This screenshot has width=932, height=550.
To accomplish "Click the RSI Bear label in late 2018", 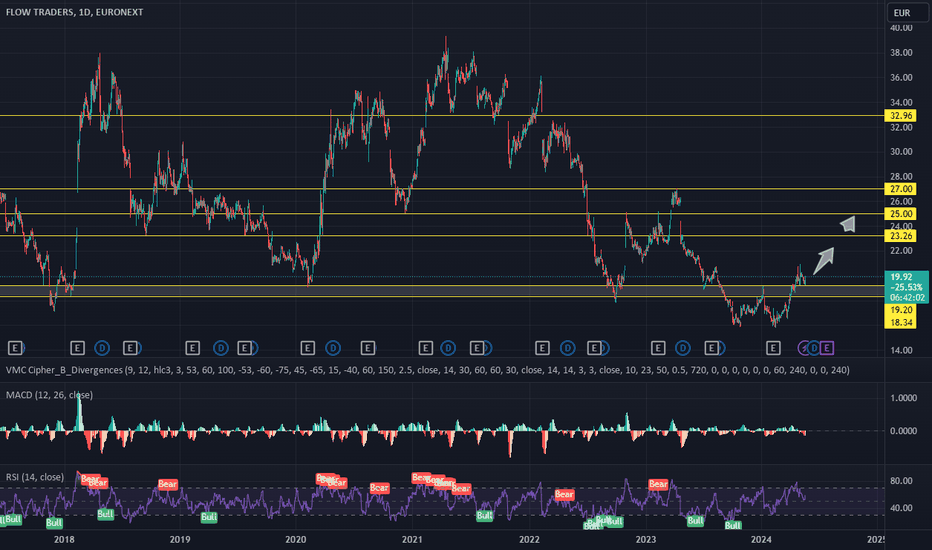I will (168, 484).
